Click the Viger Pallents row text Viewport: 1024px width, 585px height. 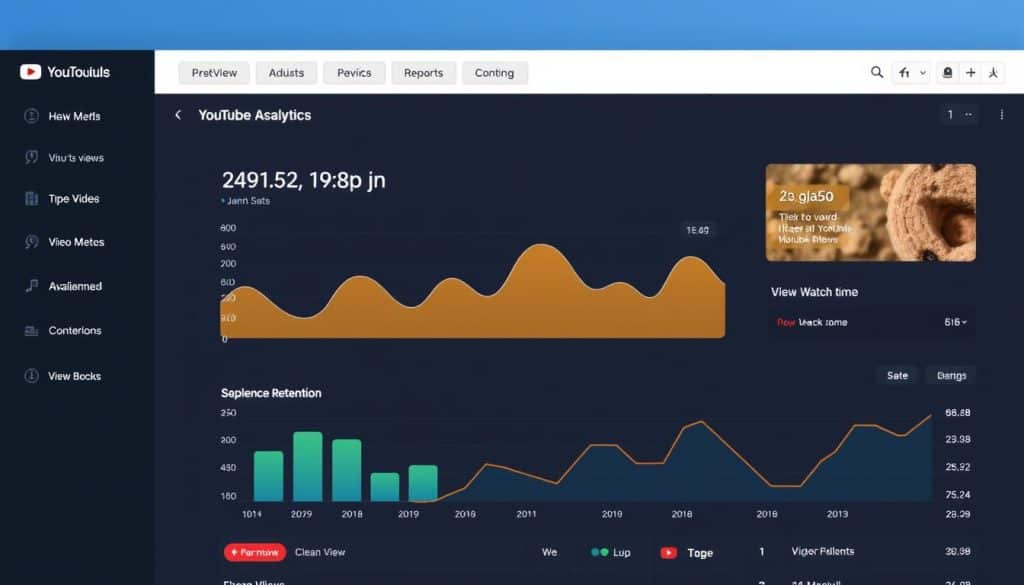click(823, 552)
